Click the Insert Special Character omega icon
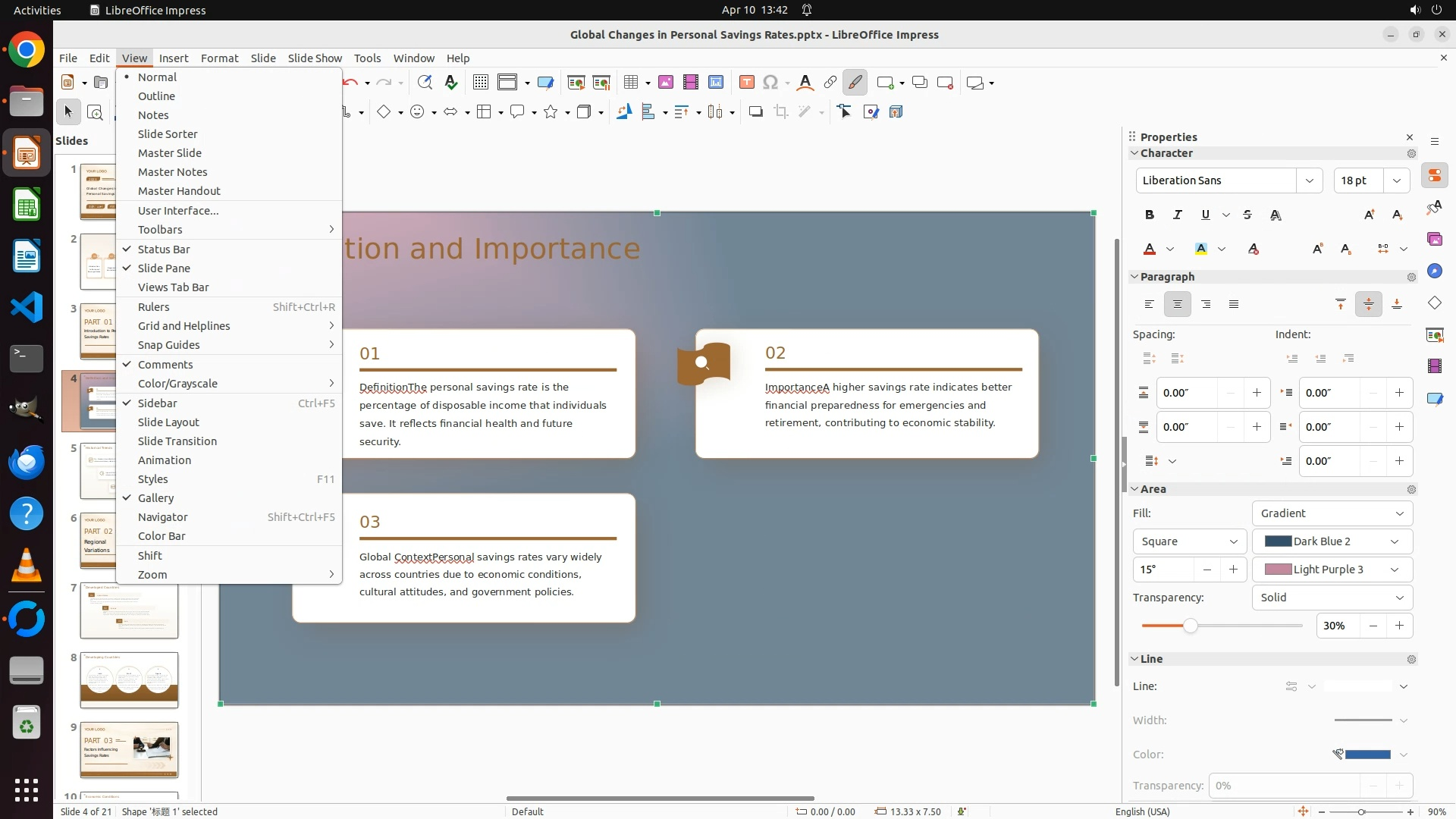Viewport: 1456px width, 819px height. point(770,83)
